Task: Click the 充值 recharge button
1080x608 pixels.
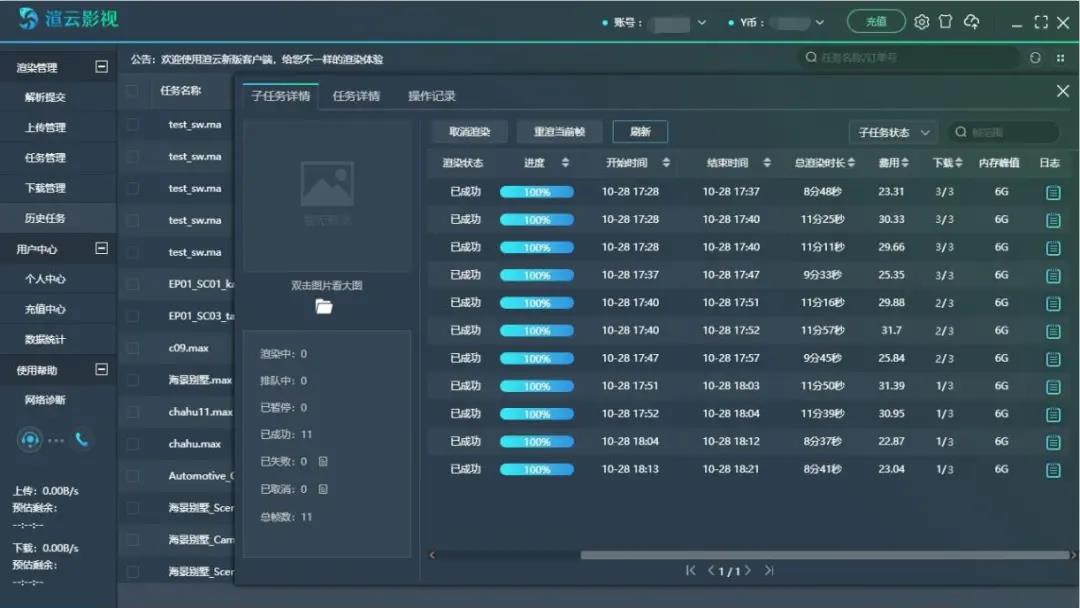Action: [876, 22]
